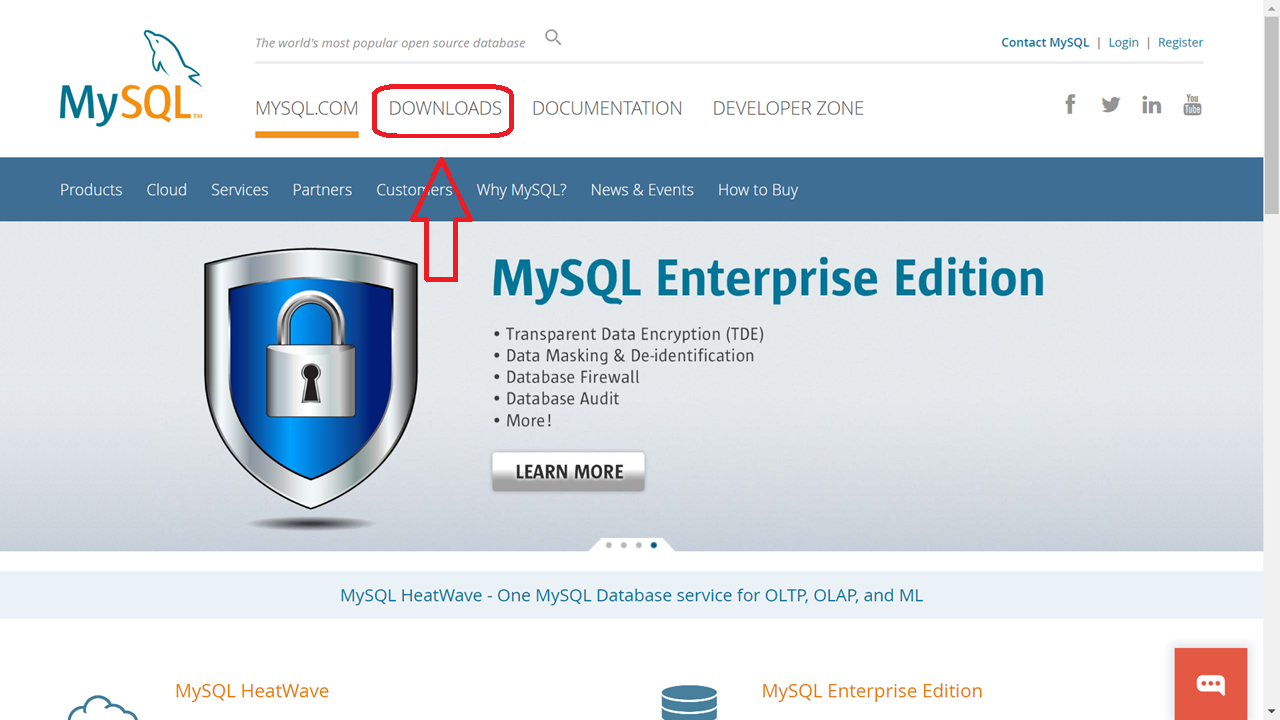This screenshot has height=720, width=1280.
Task: Click the Login link
Action: point(1123,42)
